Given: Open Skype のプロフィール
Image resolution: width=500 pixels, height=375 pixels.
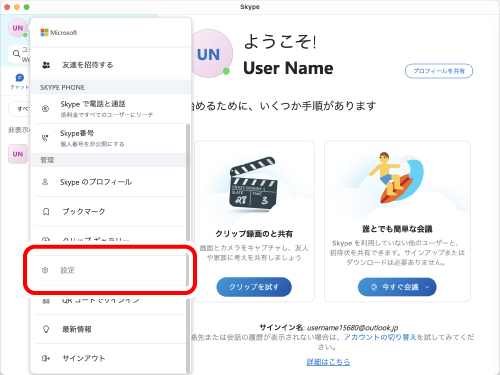Looking at the screenshot, I should 111,182.
